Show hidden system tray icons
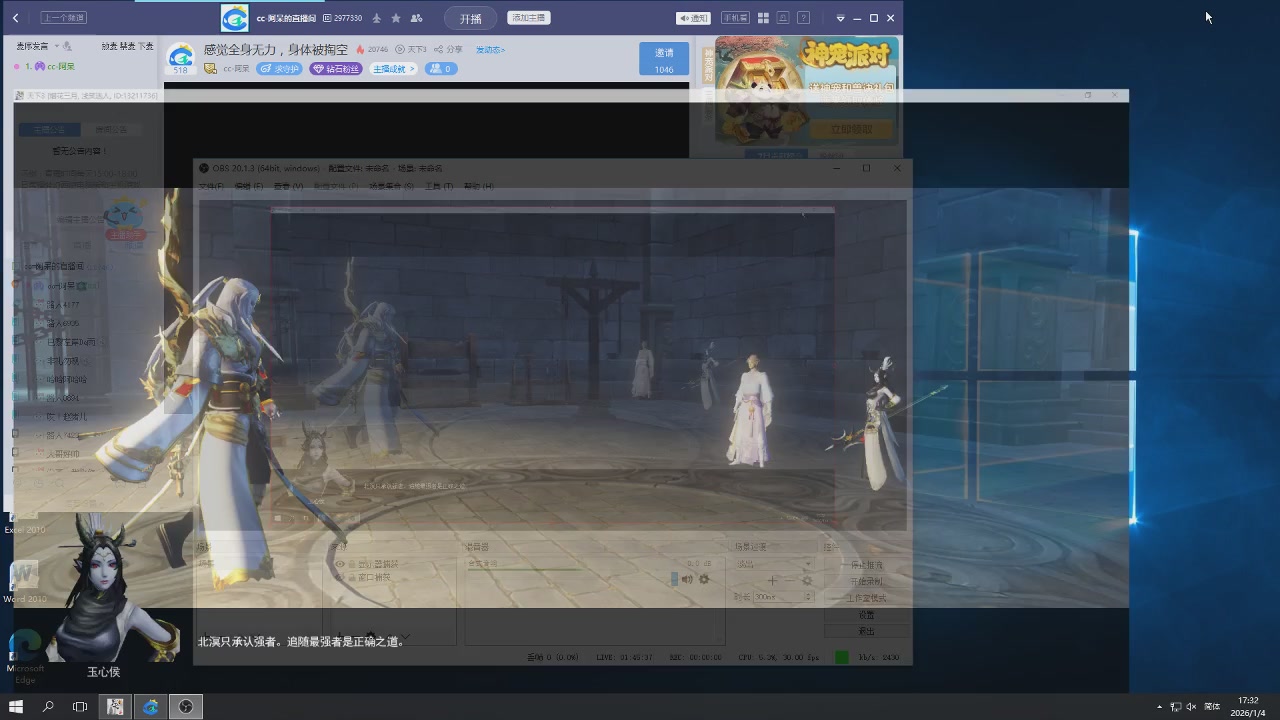1280x720 pixels. (x=1159, y=707)
